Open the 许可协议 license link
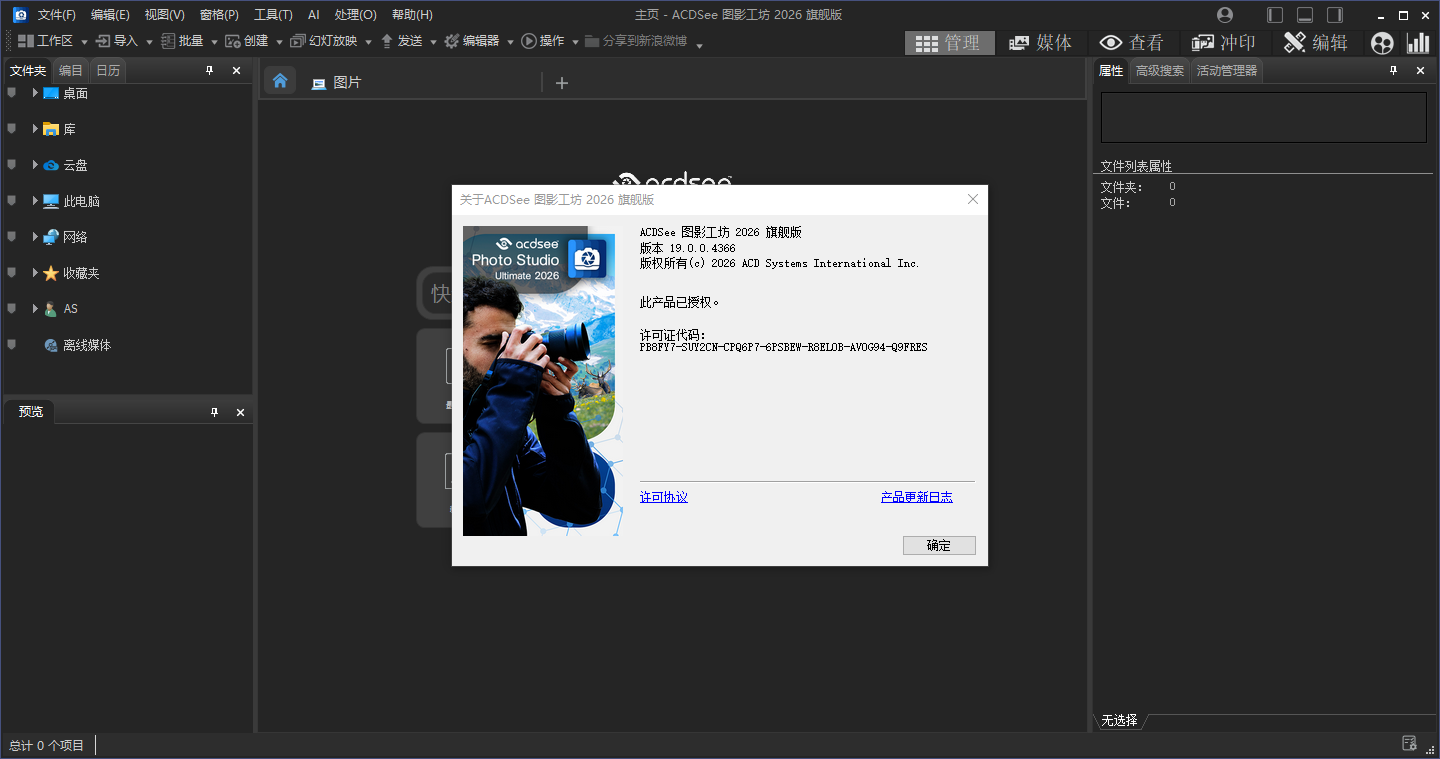This screenshot has width=1440, height=759. 663,497
